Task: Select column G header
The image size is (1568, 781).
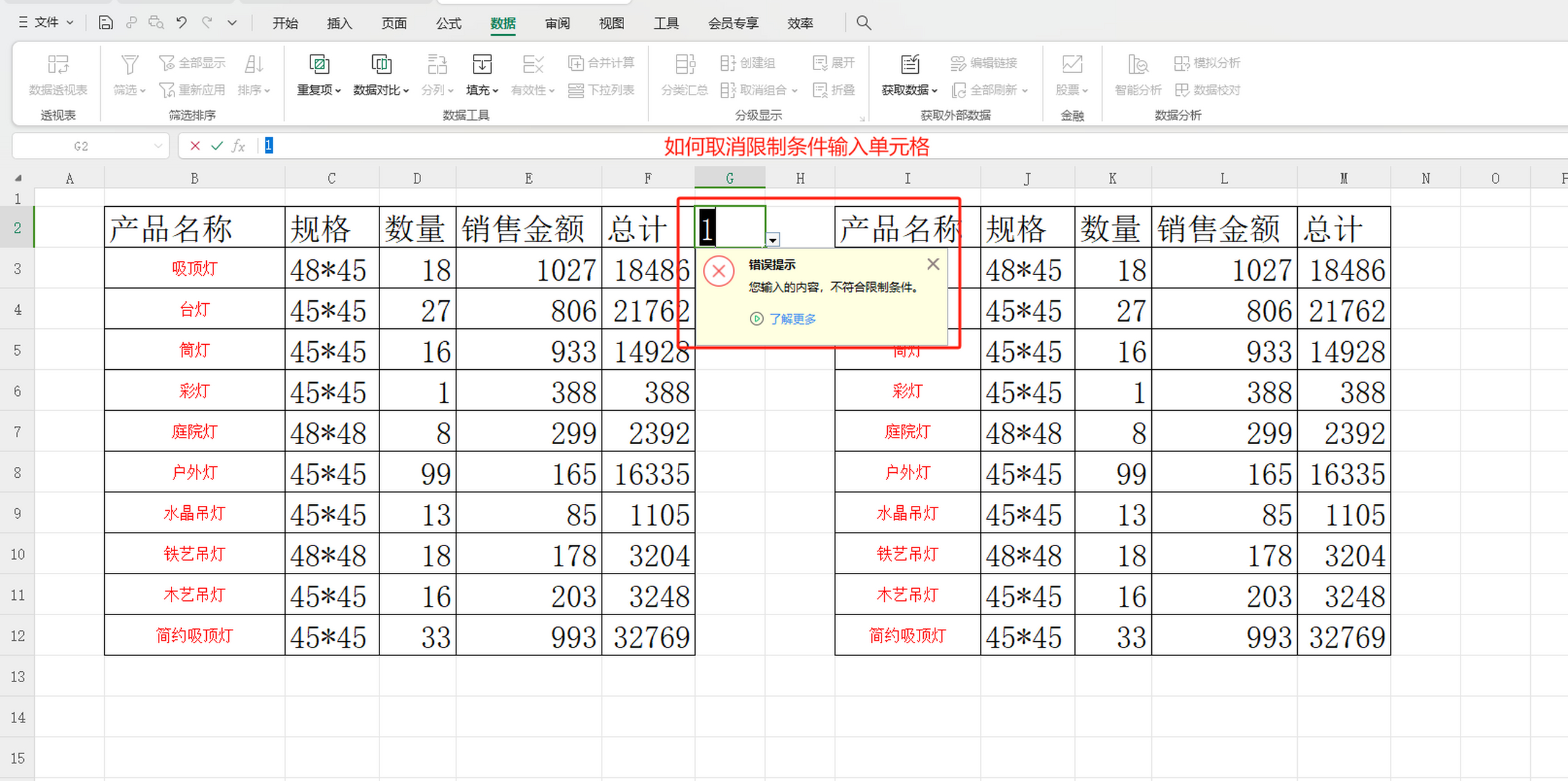Action: (x=730, y=178)
